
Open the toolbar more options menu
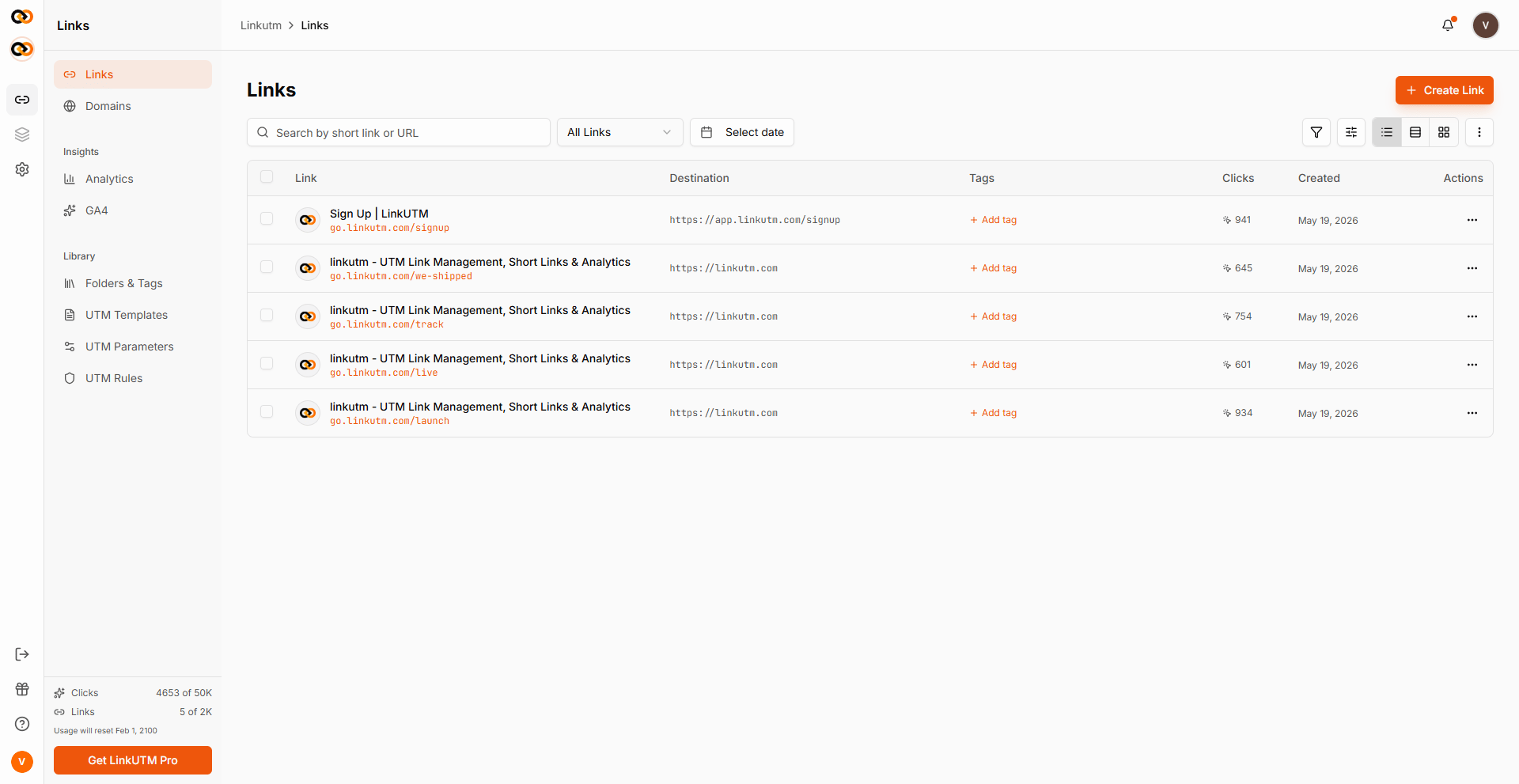point(1479,132)
